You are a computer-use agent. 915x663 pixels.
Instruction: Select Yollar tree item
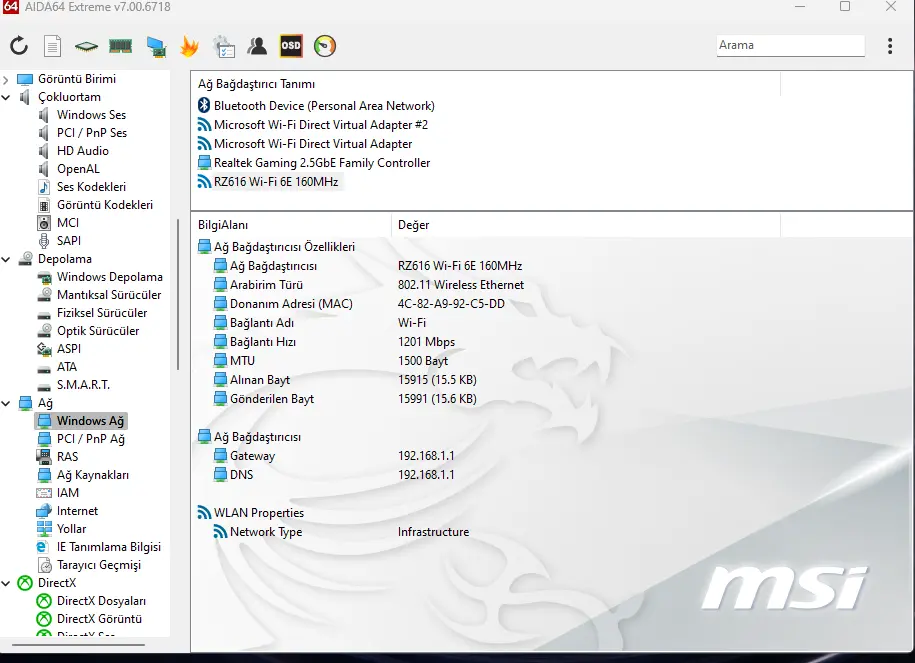tap(71, 529)
